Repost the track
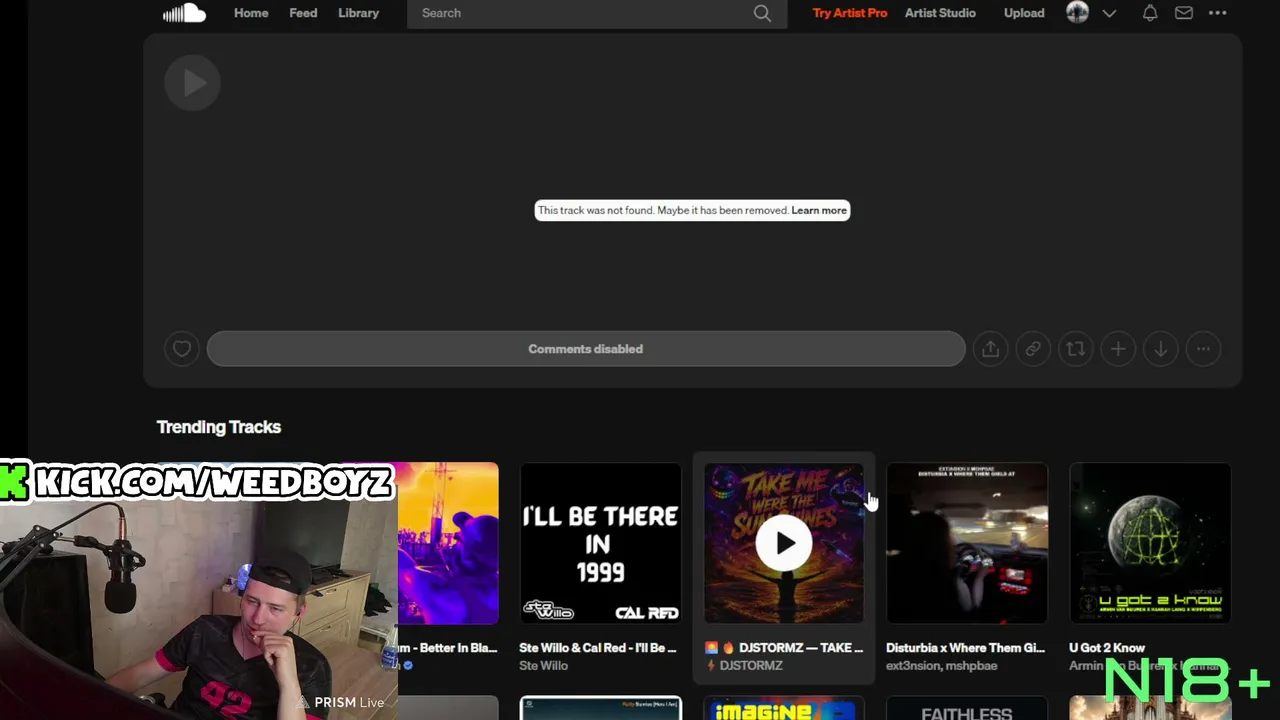1280x720 pixels. 1075,349
